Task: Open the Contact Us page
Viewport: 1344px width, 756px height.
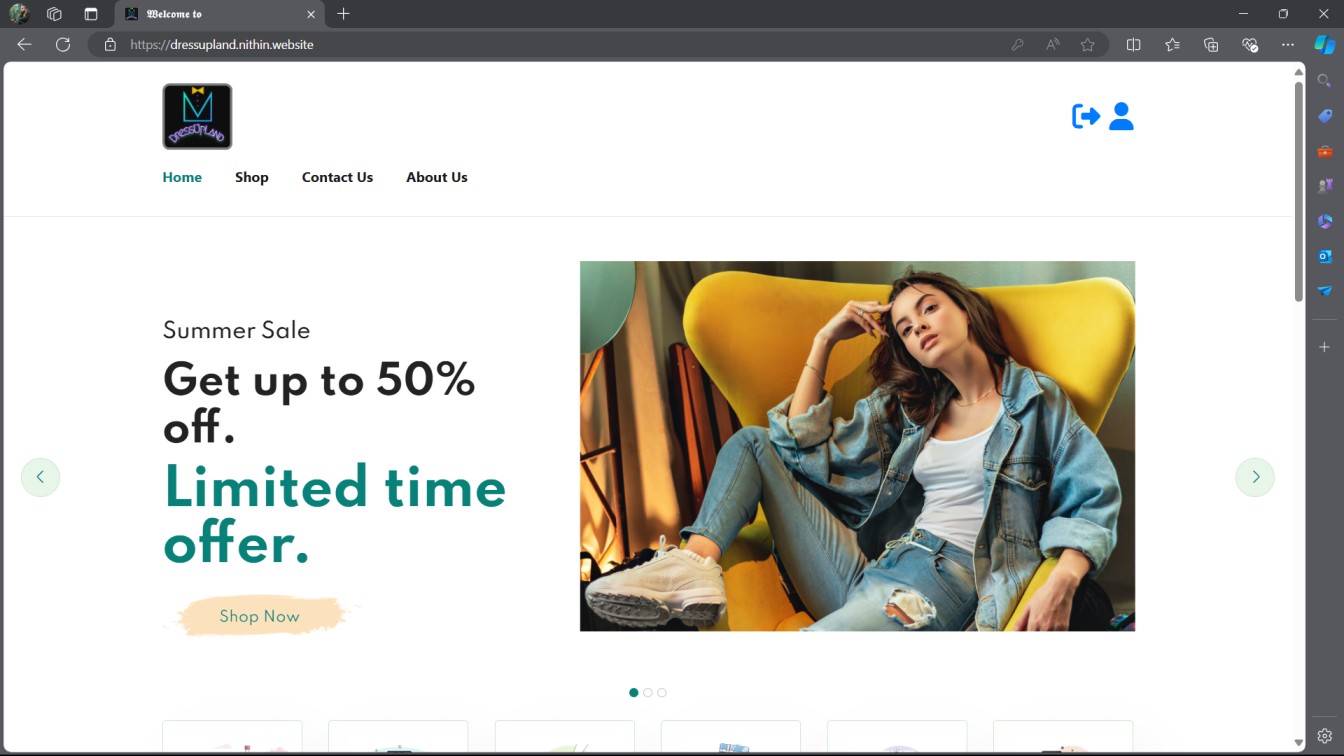Action: [x=337, y=177]
